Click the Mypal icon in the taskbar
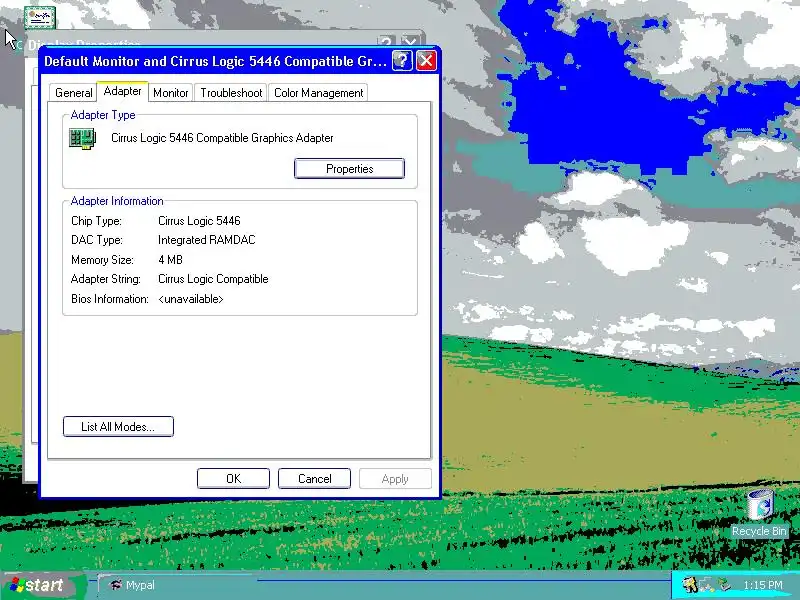Image resolution: width=800 pixels, height=600 pixels. 116,585
